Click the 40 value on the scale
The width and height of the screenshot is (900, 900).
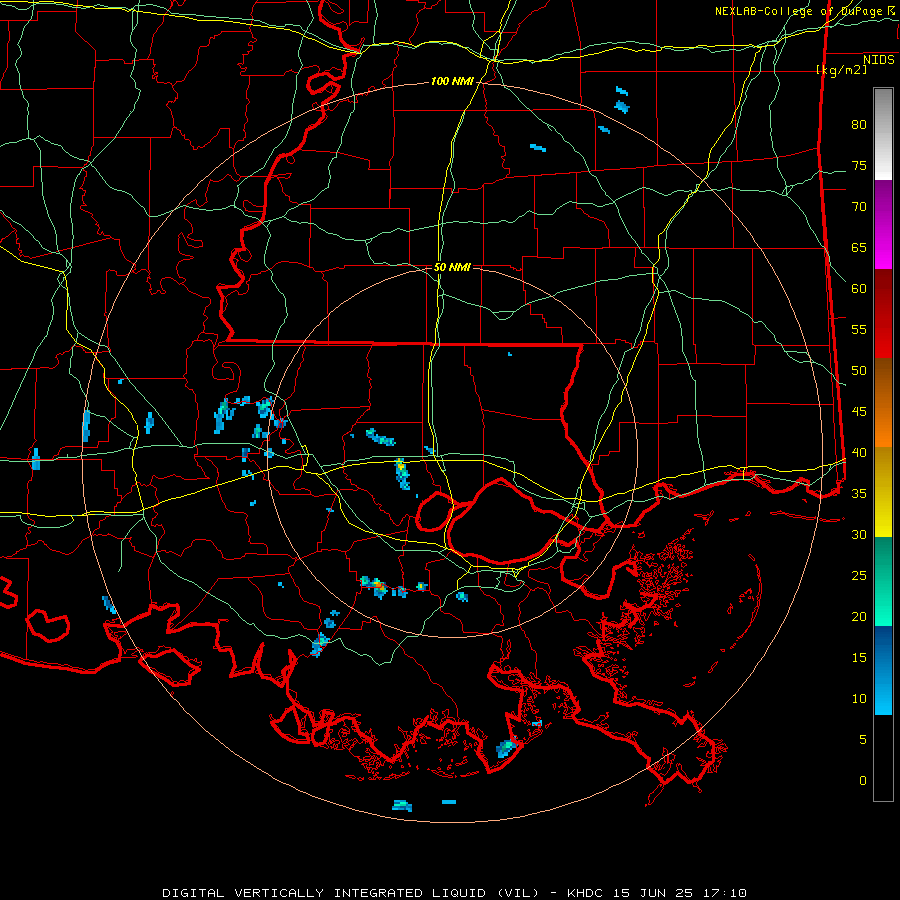click(x=859, y=453)
